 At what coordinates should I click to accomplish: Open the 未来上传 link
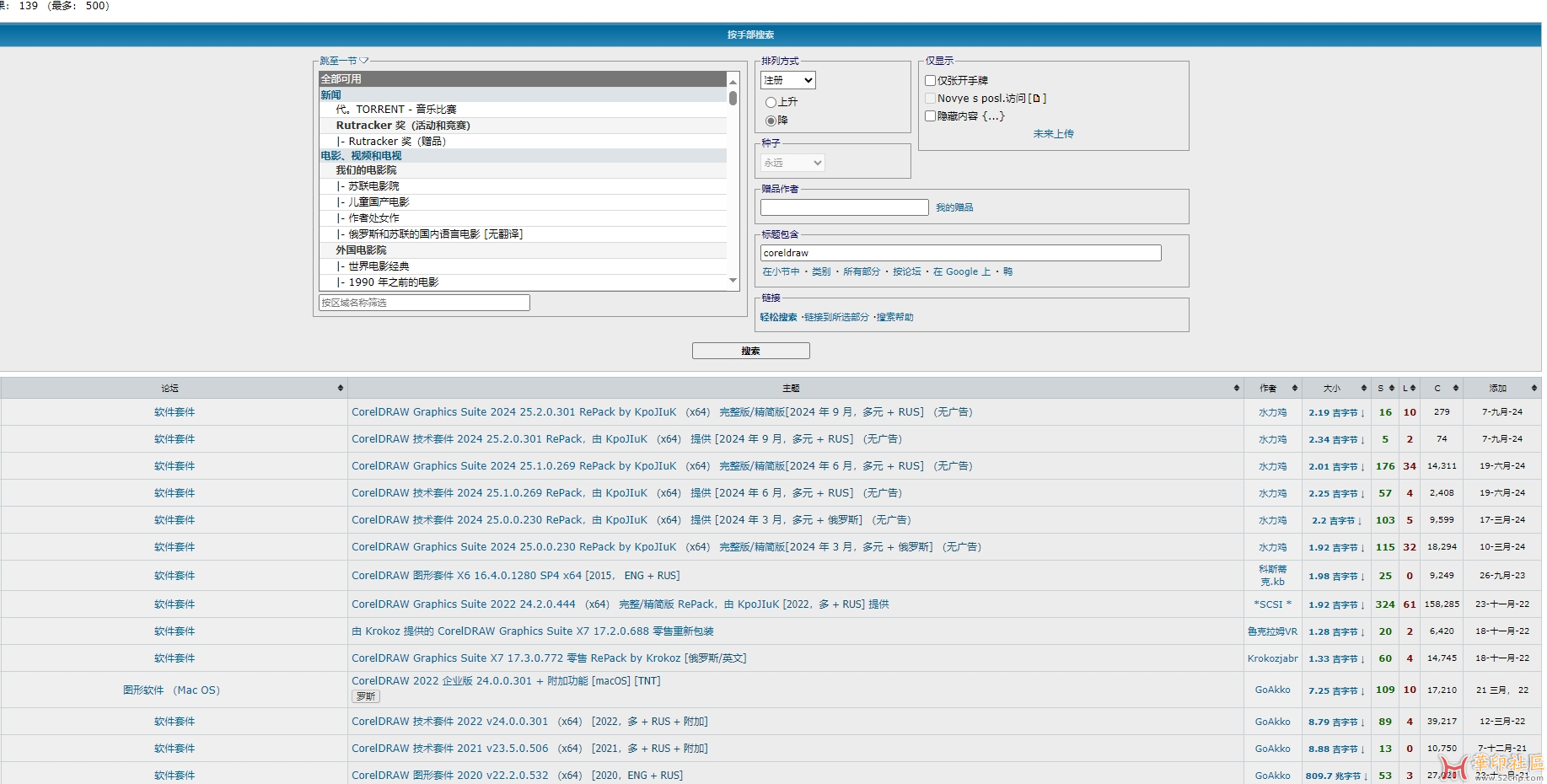pos(1053,134)
